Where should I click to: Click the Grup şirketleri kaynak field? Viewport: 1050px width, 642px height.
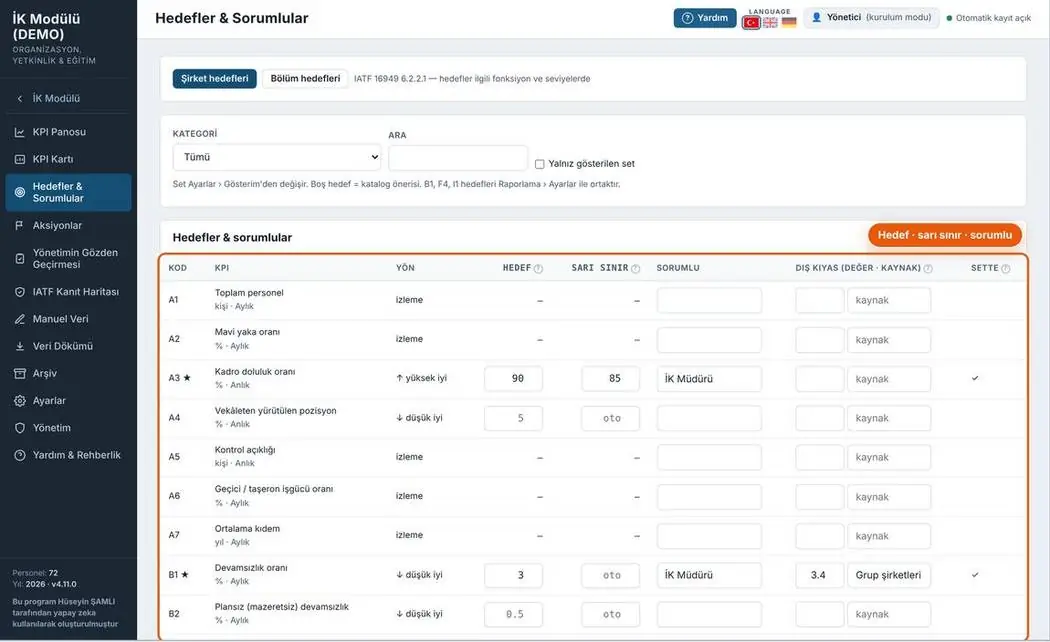(x=889, y=575)
